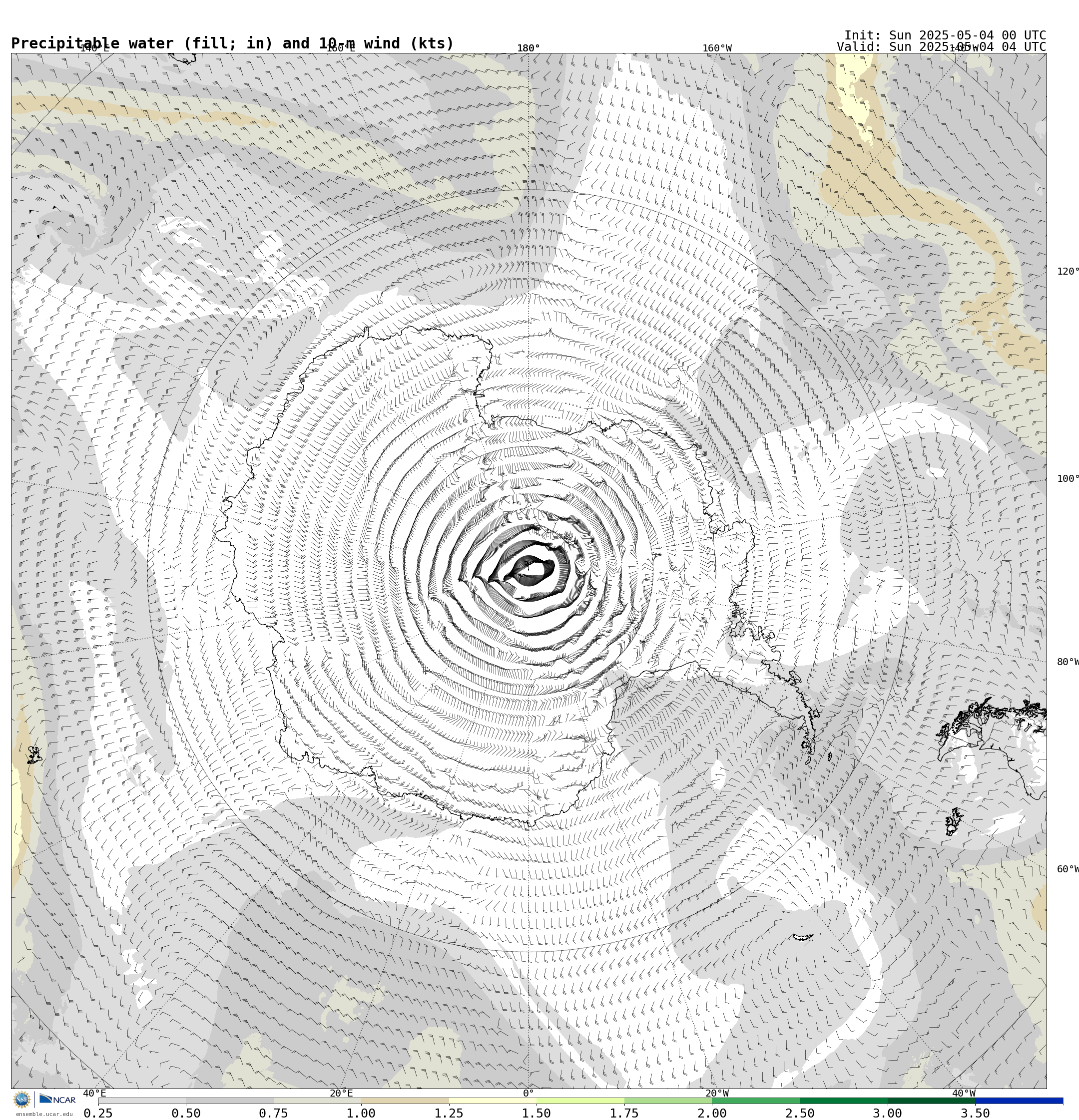Image resolution: width=1079 pixels, height=1120 pixels.
Task: Click the 80°W longitude label on the right edge
Action: [x=1068, y=662]
